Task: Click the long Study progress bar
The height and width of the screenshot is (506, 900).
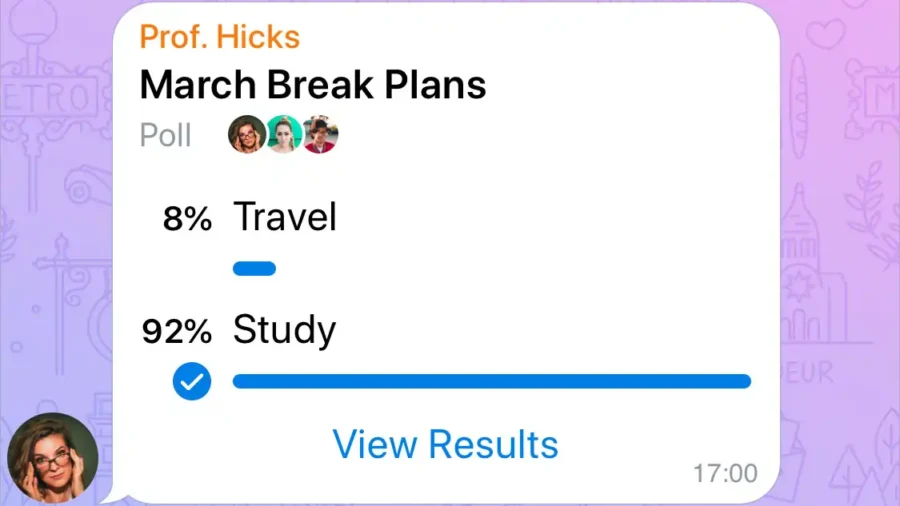Action: point(491,381)
